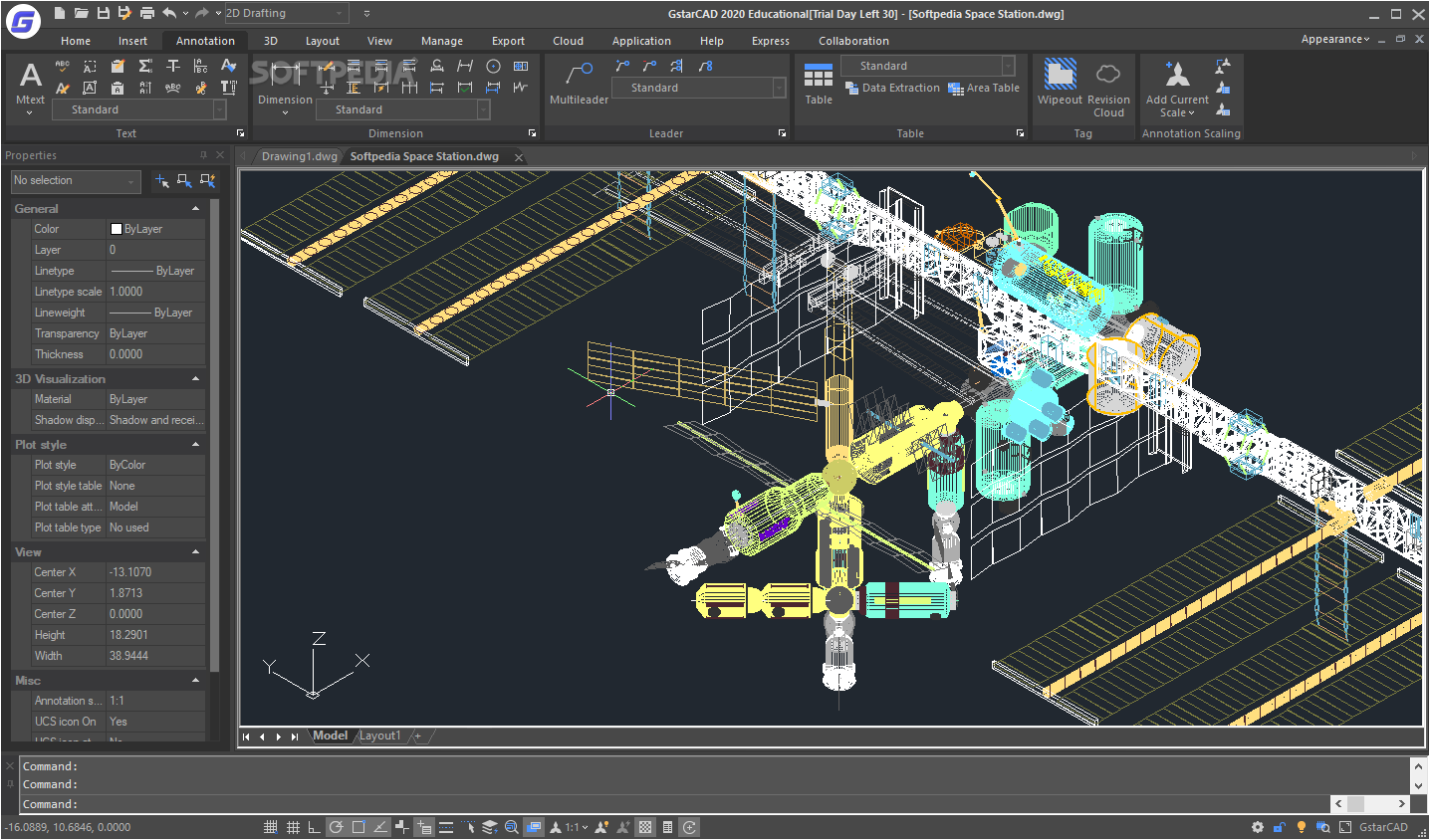Toggle Grid display in the status bar
Image resolution: width=1430 pixels, height=840 pixels.
click(293, 827)
